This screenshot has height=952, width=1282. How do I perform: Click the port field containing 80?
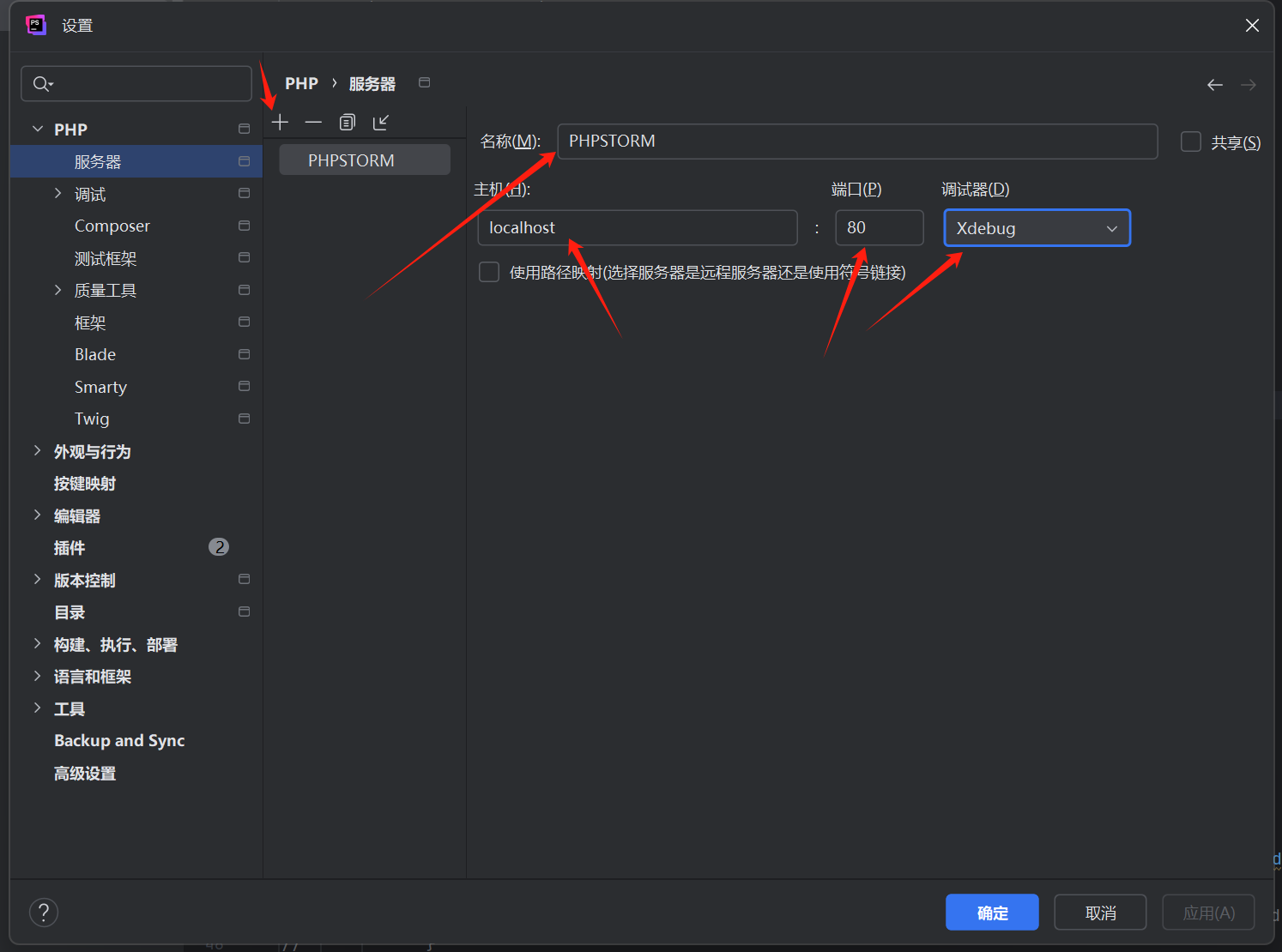click(x=880, y=227)
